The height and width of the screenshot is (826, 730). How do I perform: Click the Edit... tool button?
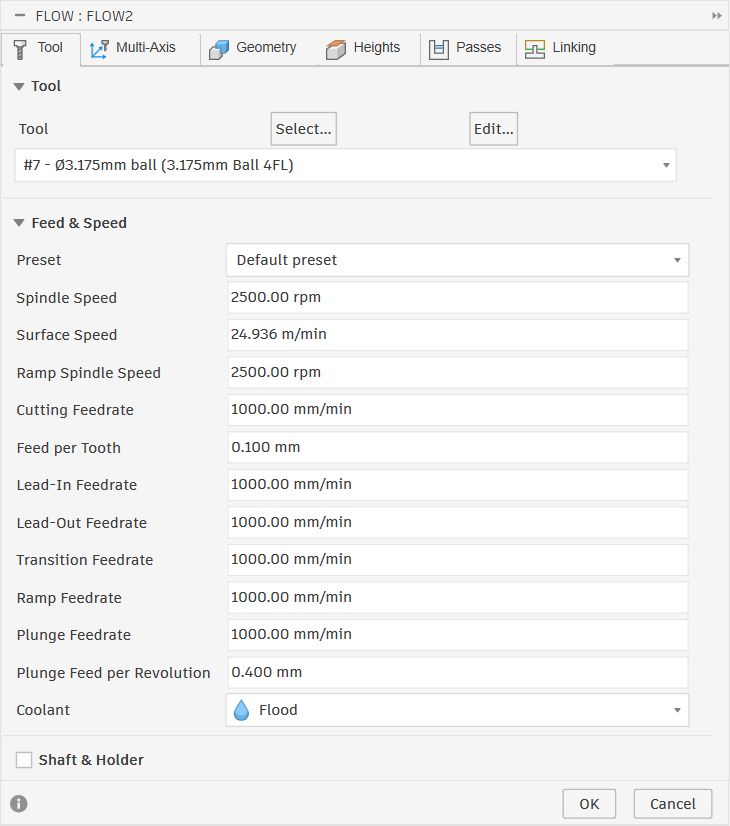tap(494, 129)
